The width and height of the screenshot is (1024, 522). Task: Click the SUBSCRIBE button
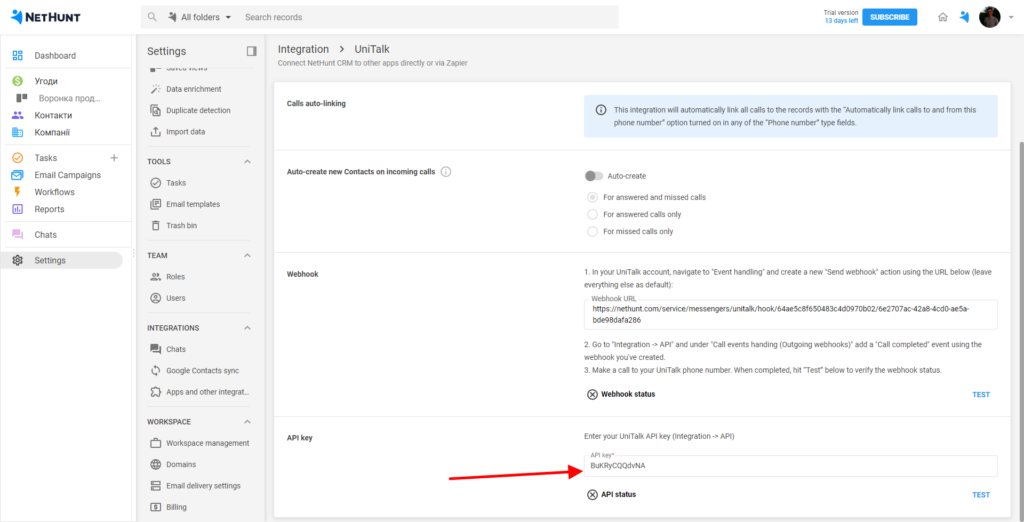tap(889, 17)
